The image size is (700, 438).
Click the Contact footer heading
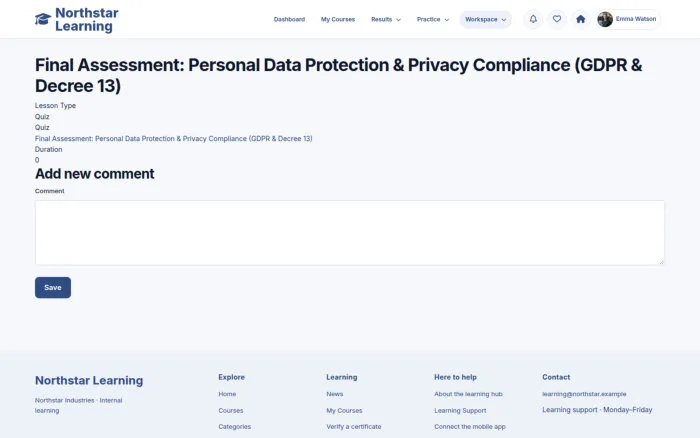(556, 377)
